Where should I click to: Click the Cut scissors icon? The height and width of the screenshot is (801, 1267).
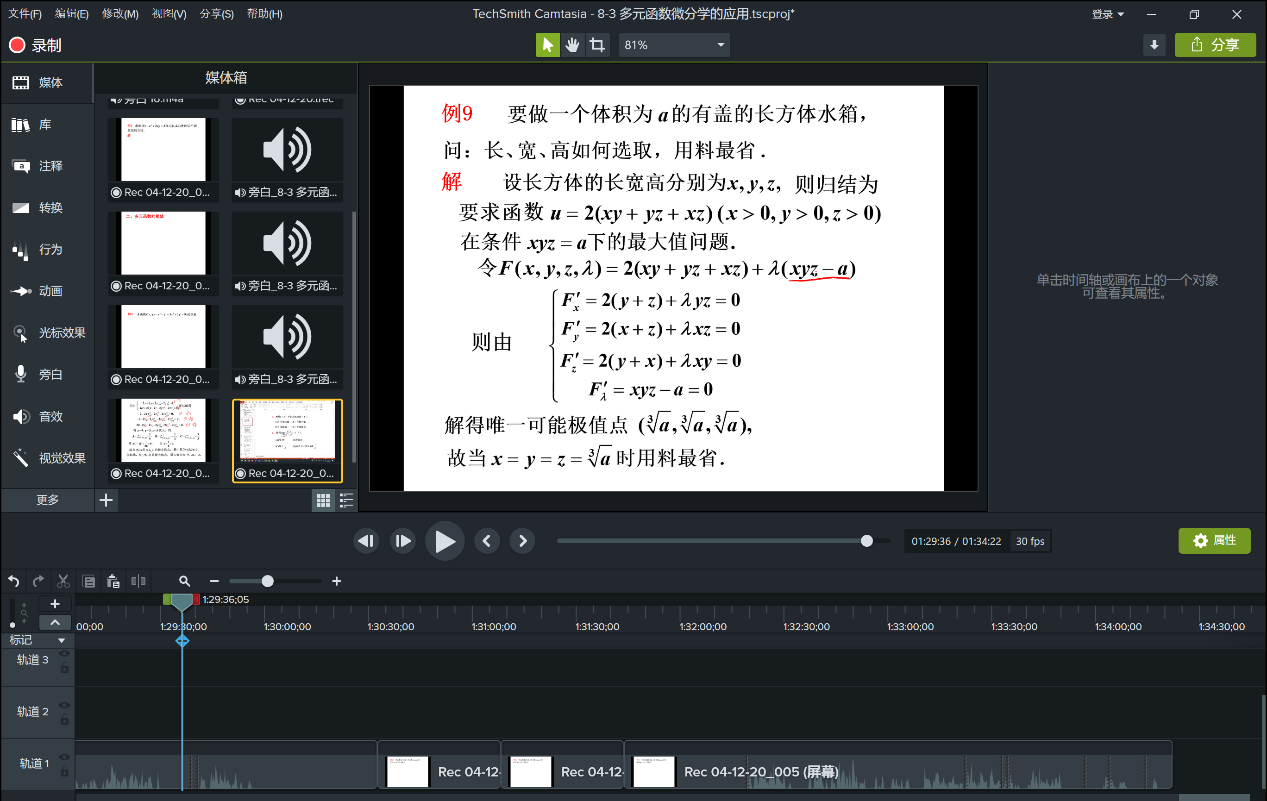click(63, 581)
